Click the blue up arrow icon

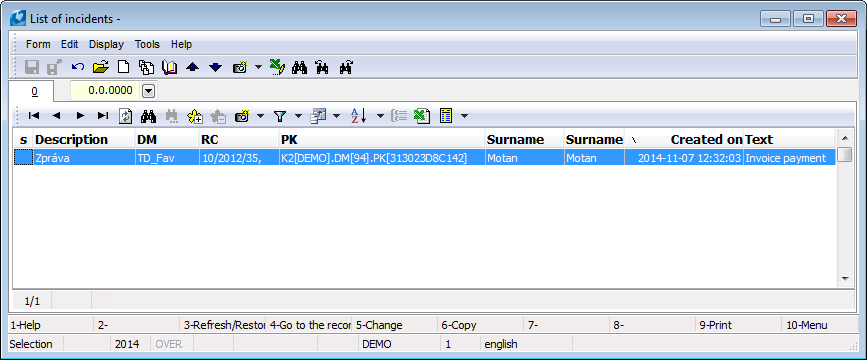click(192, 68)
